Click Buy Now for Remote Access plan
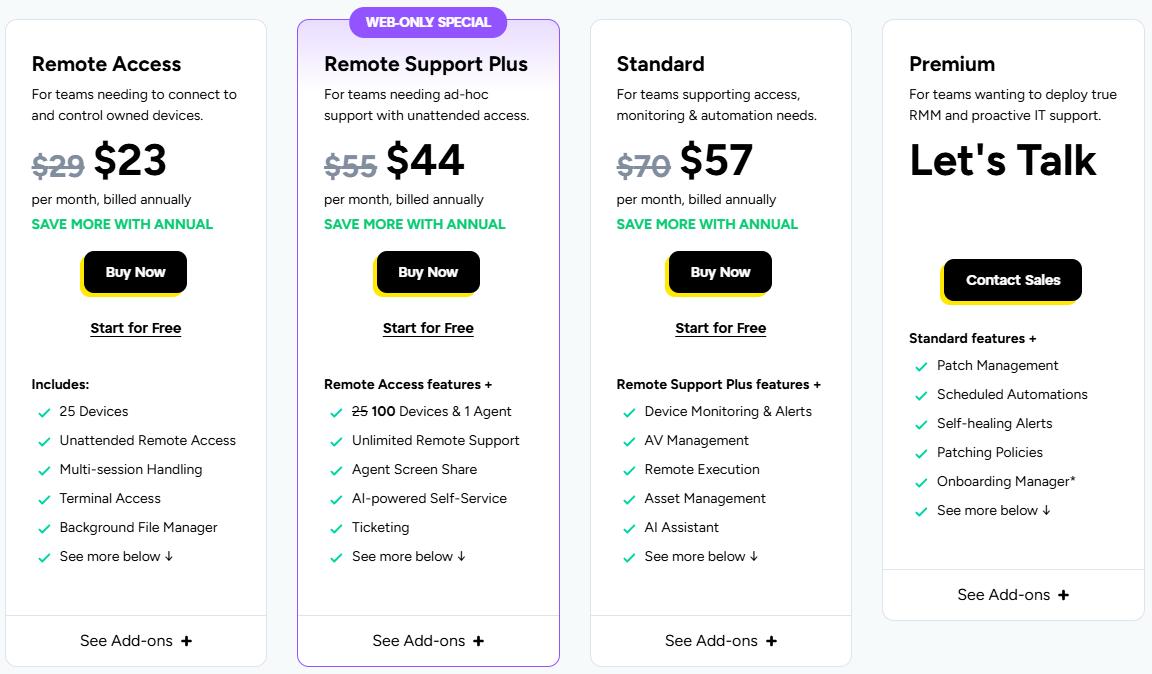This screenshot has width=1152, height=674. coord(135,272)
